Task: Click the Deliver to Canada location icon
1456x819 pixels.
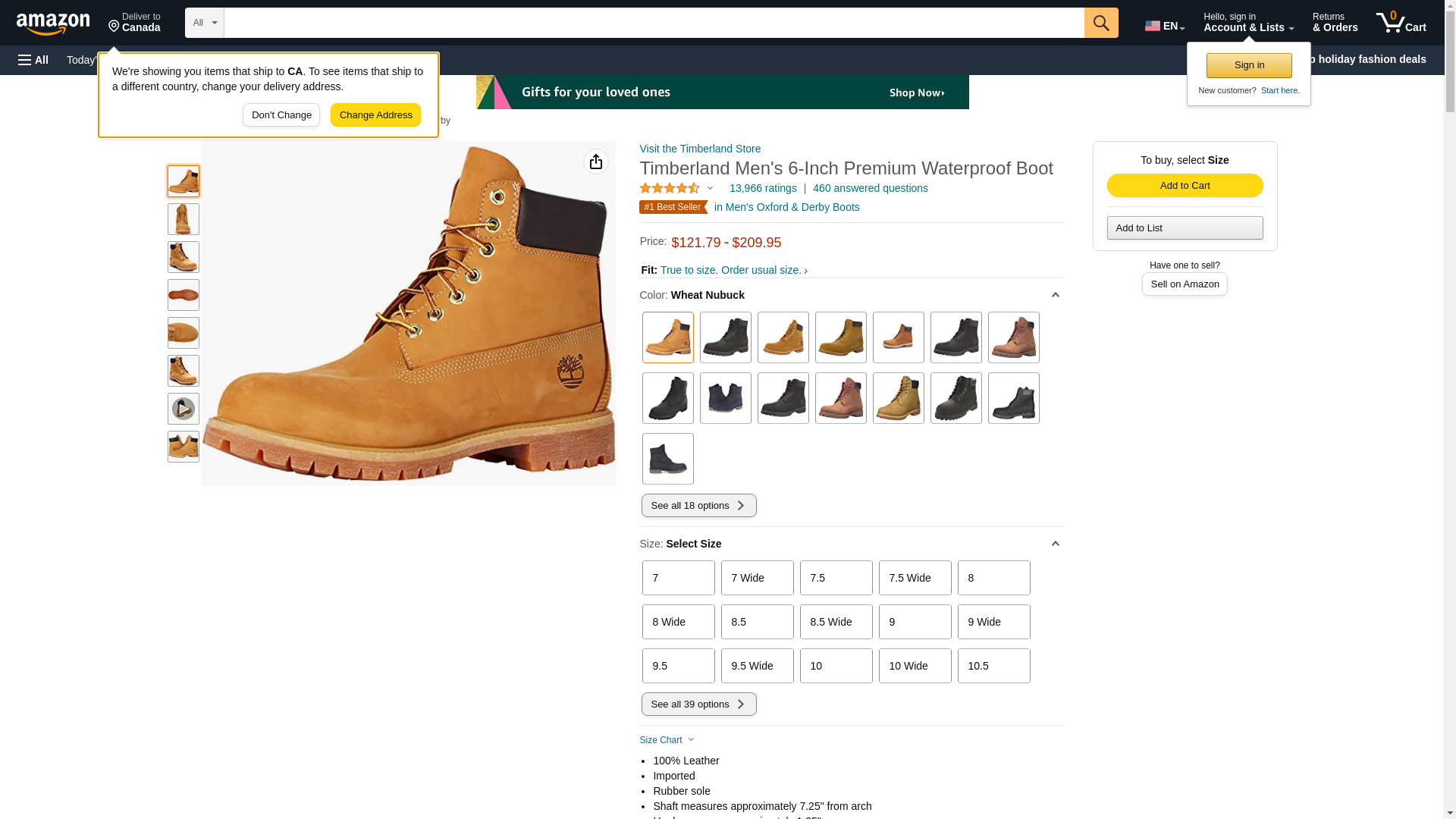Action: point(115,27)
